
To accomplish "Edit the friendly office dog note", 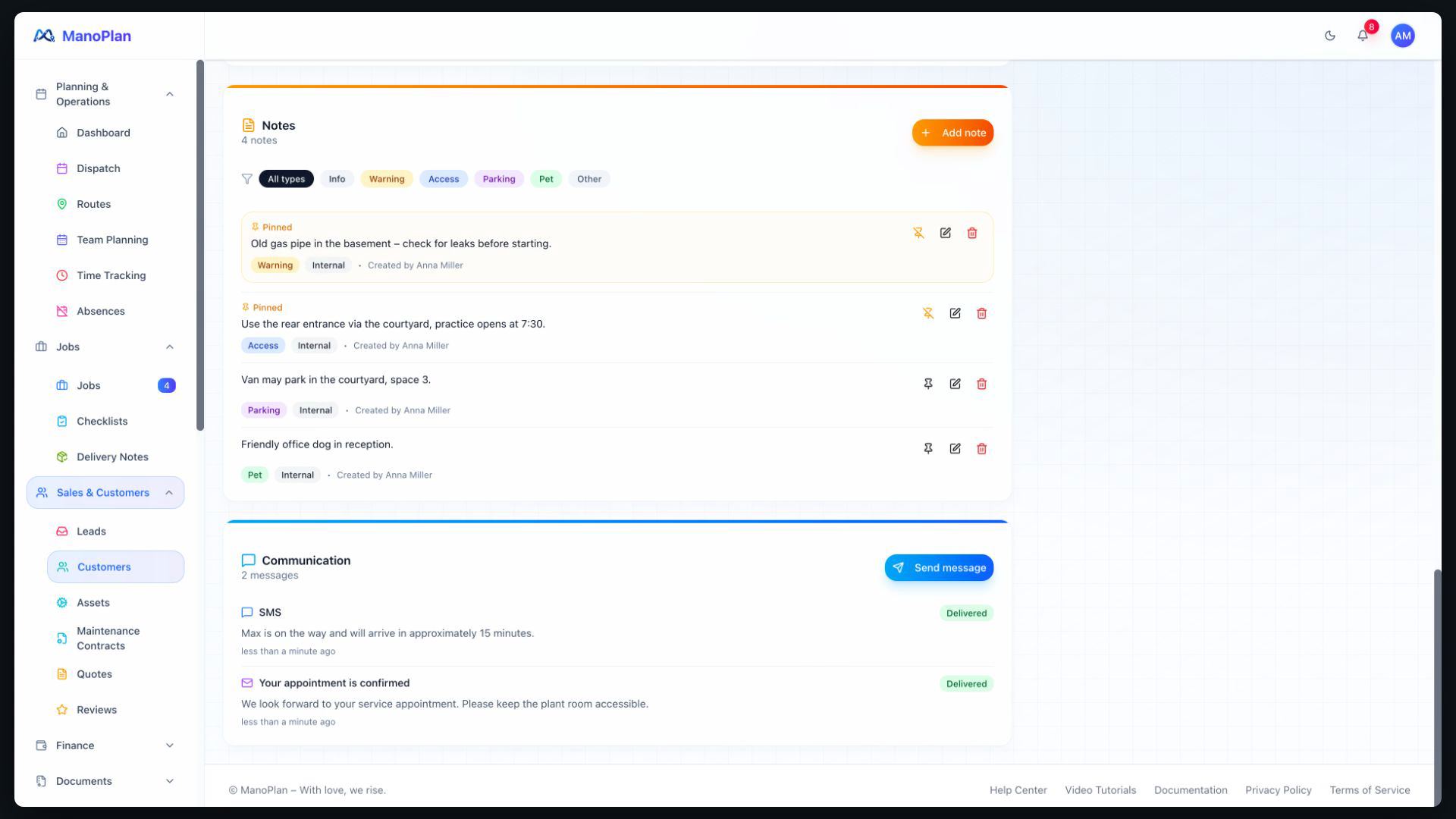I will coord(955,449).
